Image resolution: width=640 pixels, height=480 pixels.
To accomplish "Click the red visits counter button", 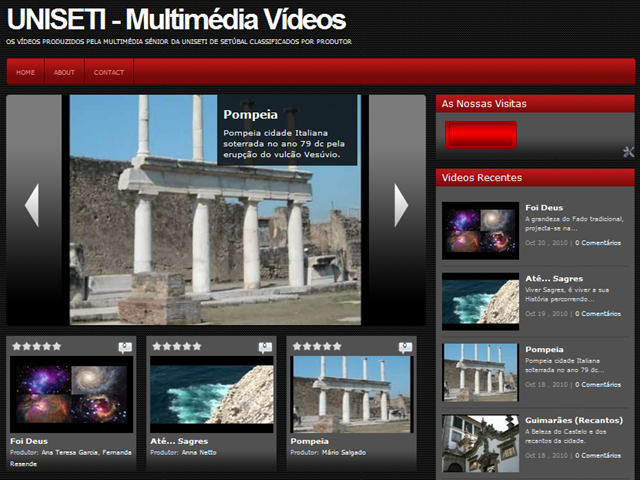I will [x=481, y=135].
